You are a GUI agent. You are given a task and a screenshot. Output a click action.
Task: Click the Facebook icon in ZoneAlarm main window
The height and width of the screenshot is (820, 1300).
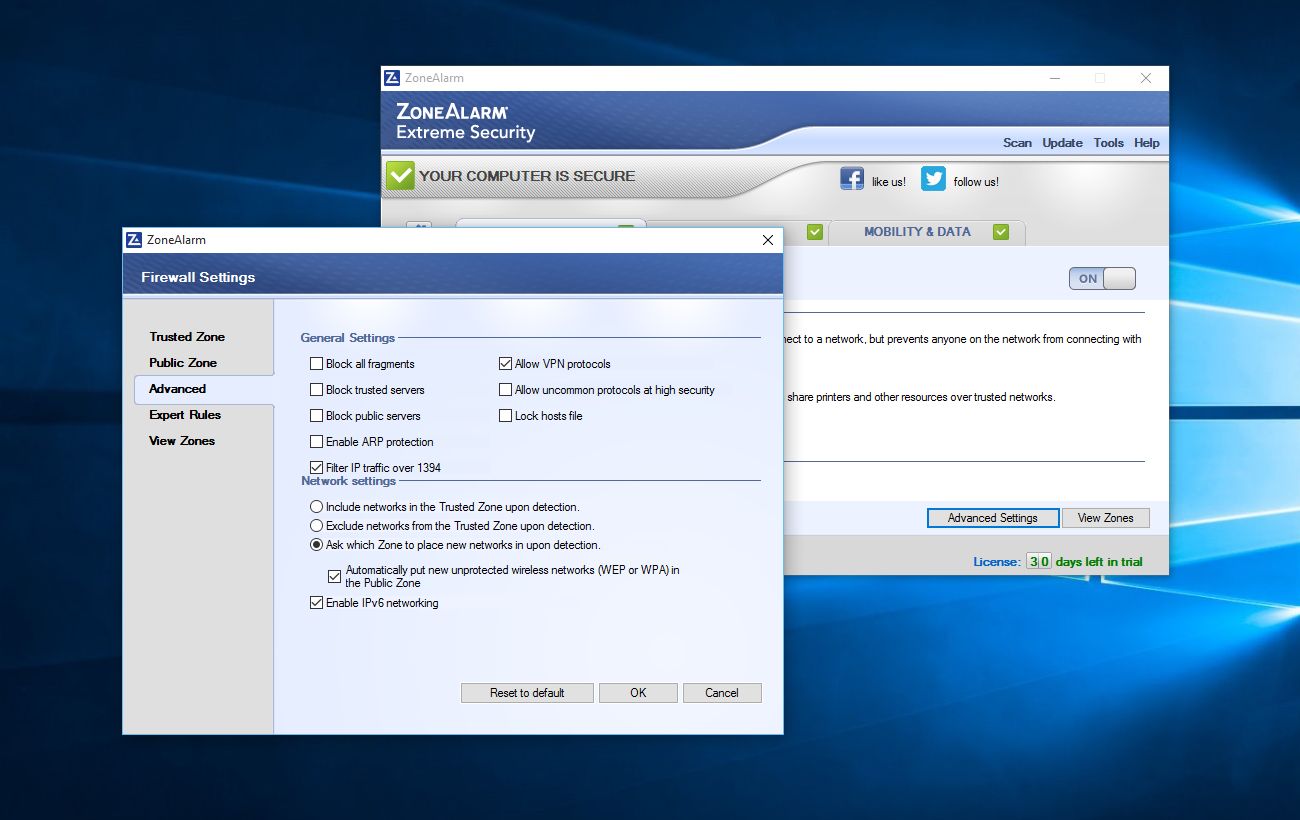852,179
